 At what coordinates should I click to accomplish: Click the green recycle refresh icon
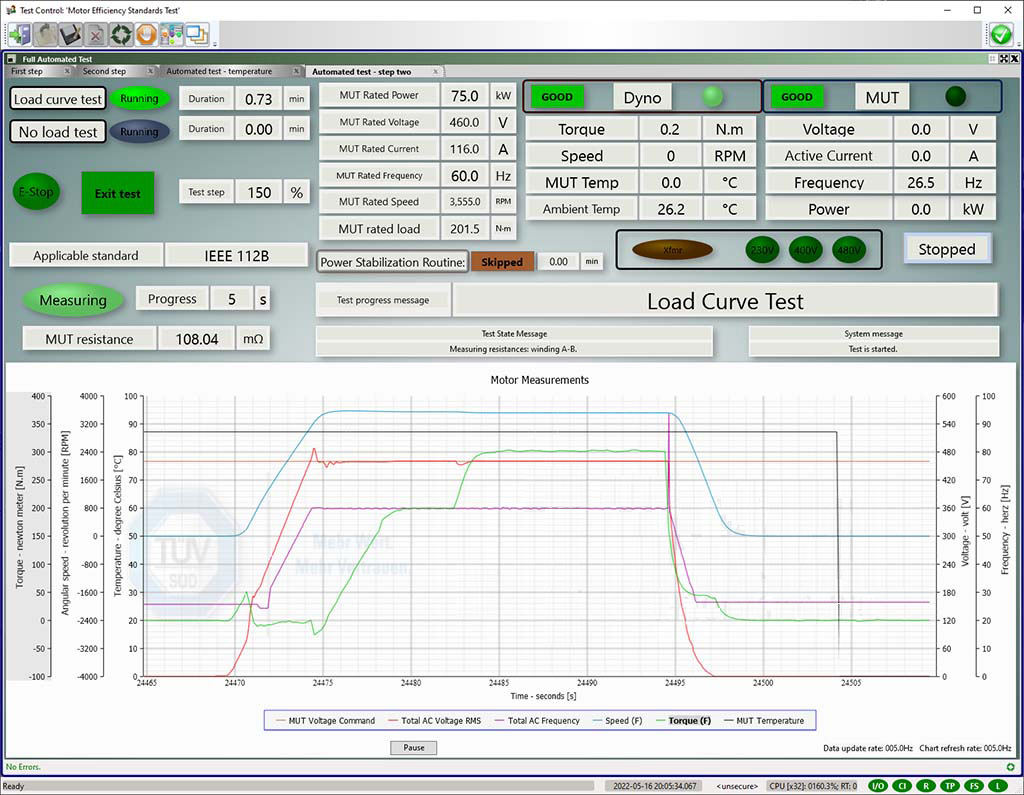121,33
